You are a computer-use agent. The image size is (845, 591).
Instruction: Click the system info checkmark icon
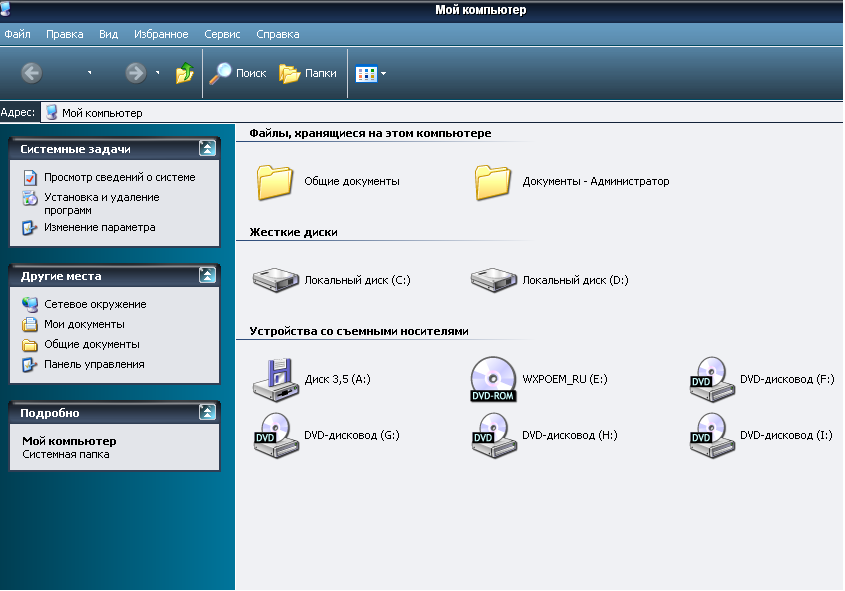(30, 177)
